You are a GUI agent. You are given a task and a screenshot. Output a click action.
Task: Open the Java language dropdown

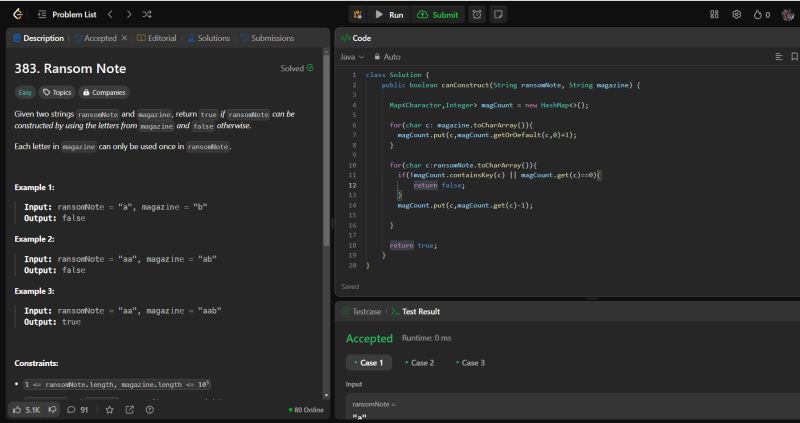352,57
